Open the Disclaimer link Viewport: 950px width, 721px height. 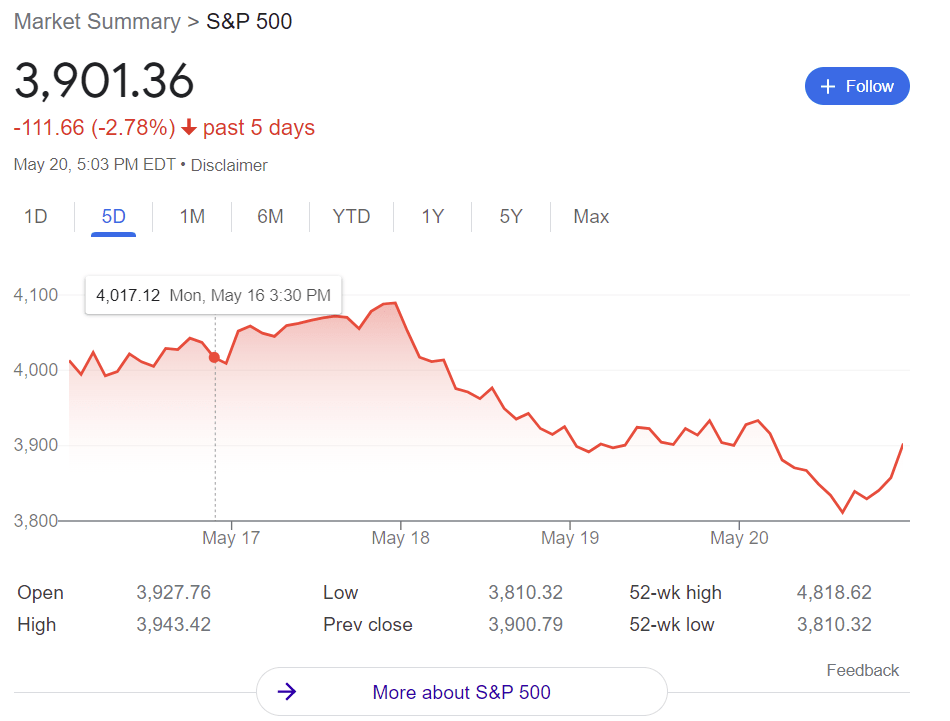[x=229, y=165]
